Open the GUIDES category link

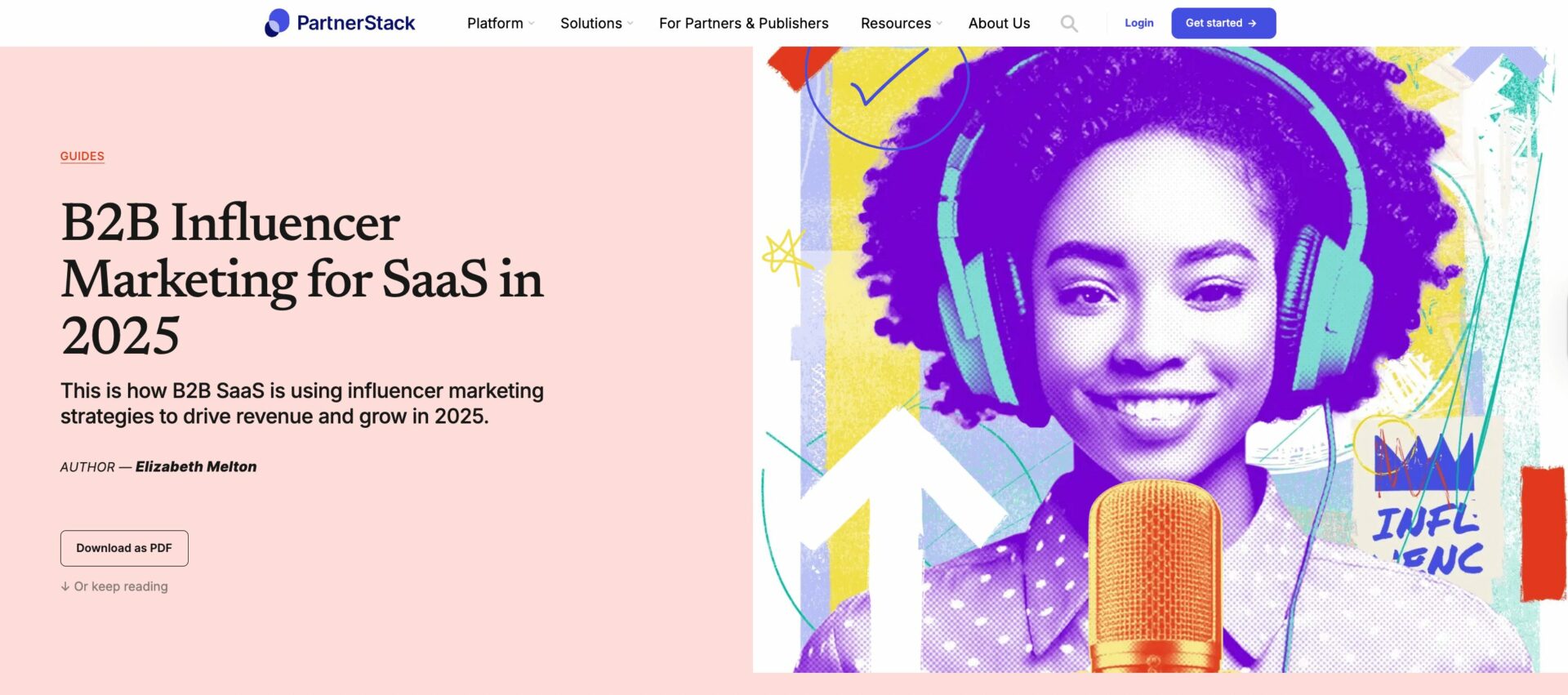[x=82, y=156]
